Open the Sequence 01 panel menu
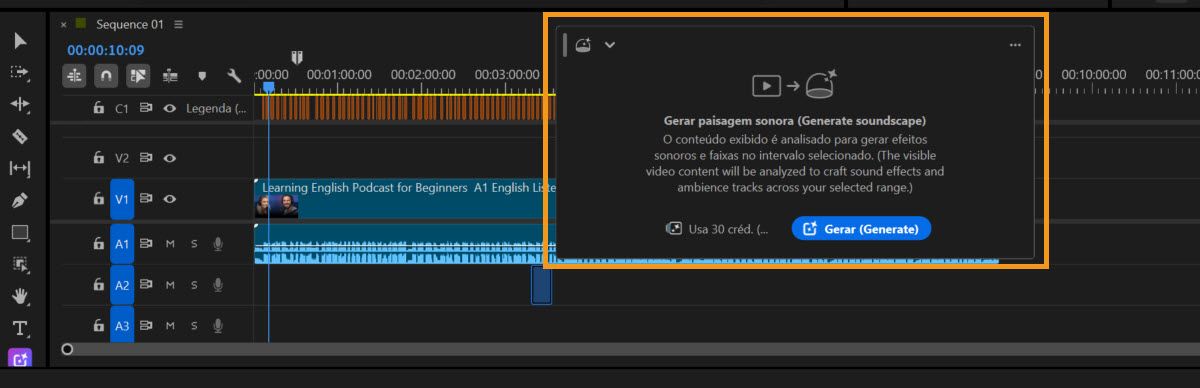The width and height of the screenshot is (1200, 388). (178, 24)
